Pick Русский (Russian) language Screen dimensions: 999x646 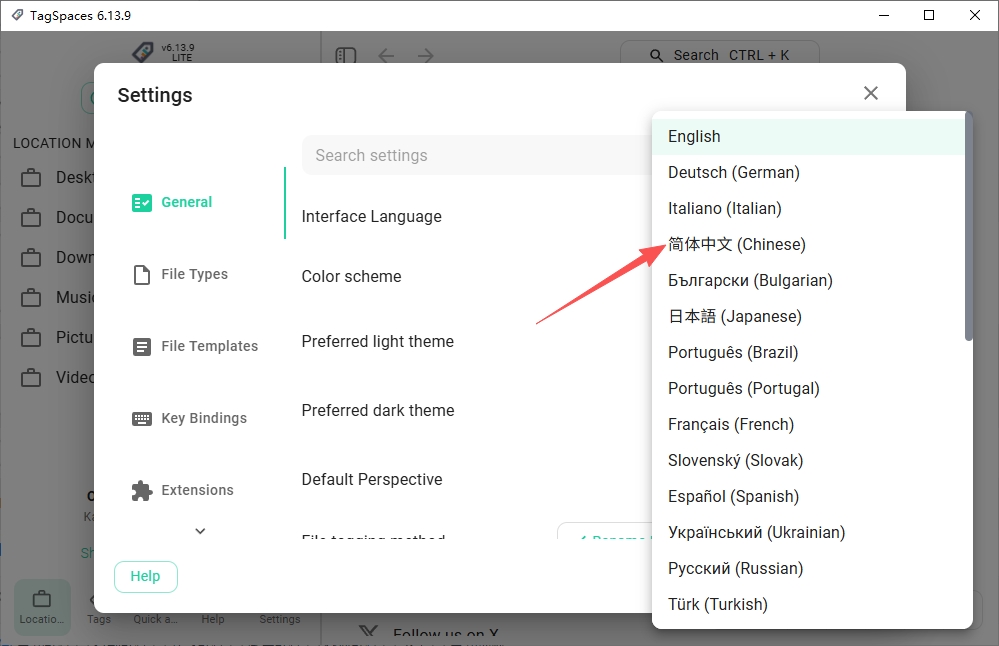(808, 568)
